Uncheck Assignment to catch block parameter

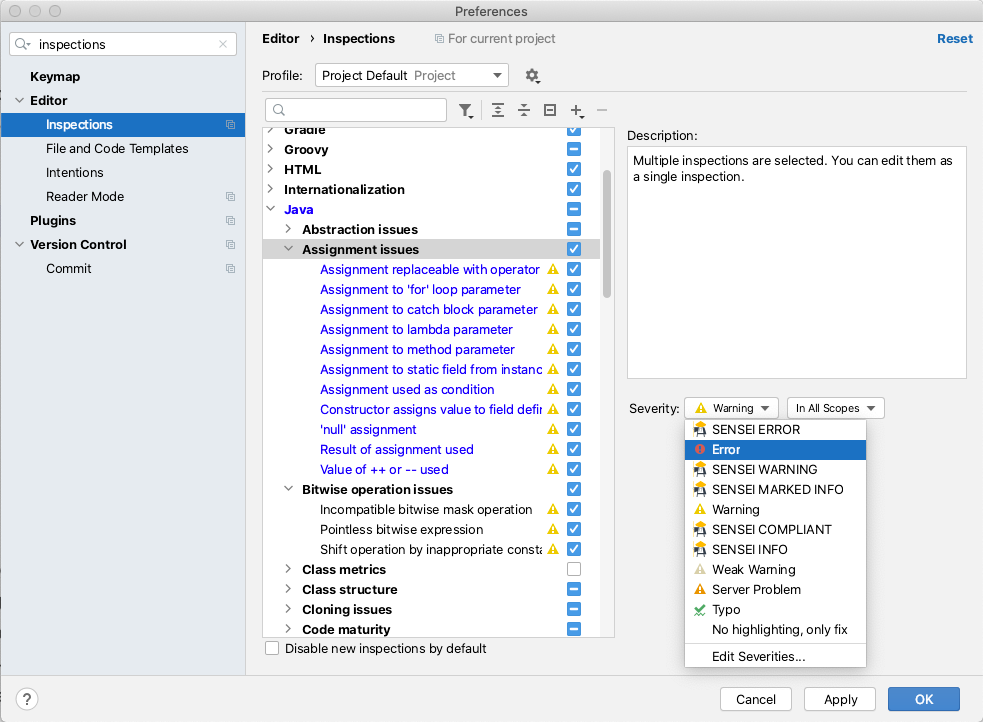[574, 309]
